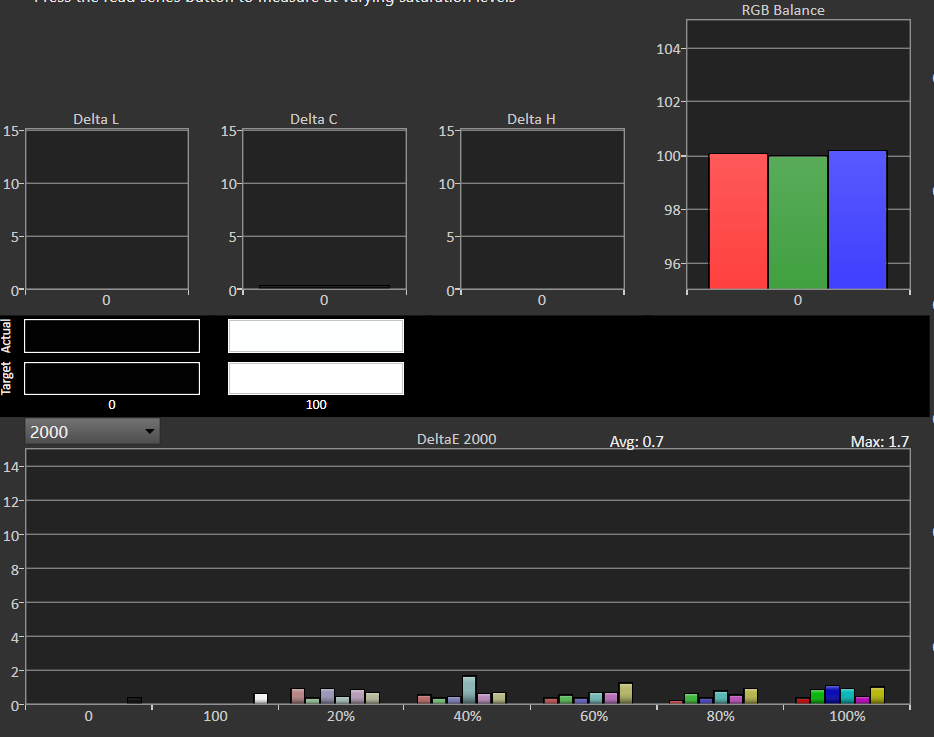Click the 20% saturation axis label
This screenshot has width=934, height=737.
(x=341, y=716)
